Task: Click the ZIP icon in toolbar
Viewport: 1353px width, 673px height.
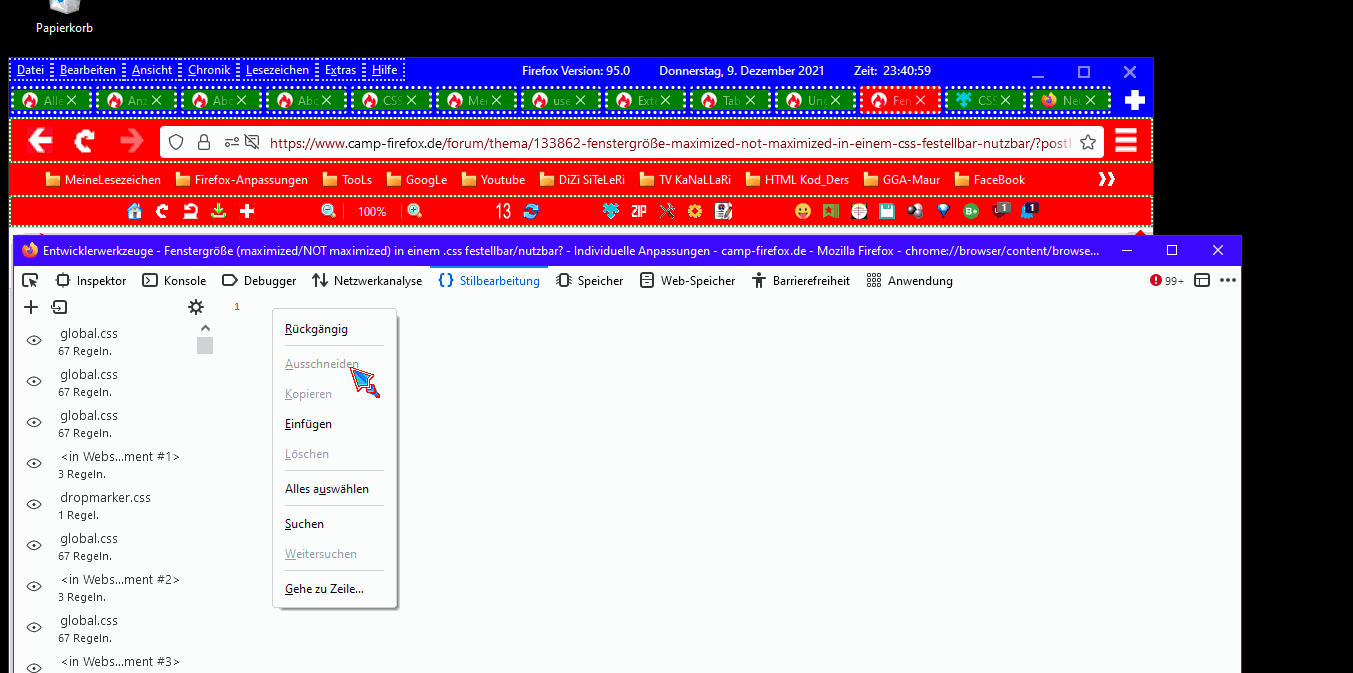Action: click(x=639, y=211)
